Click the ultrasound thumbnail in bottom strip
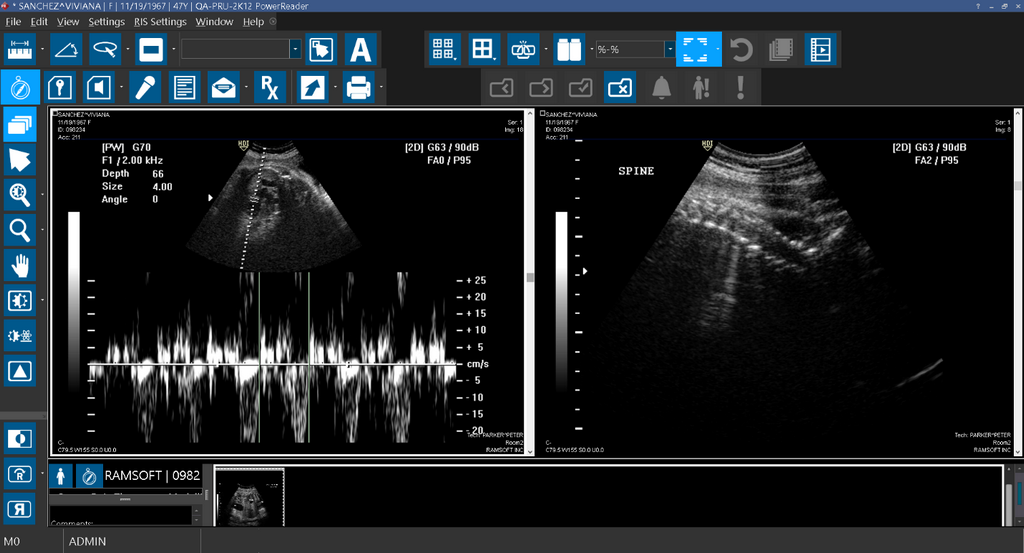Image resolution: width=1024 pixels, height=553 pixels. (x=250, y=495)
